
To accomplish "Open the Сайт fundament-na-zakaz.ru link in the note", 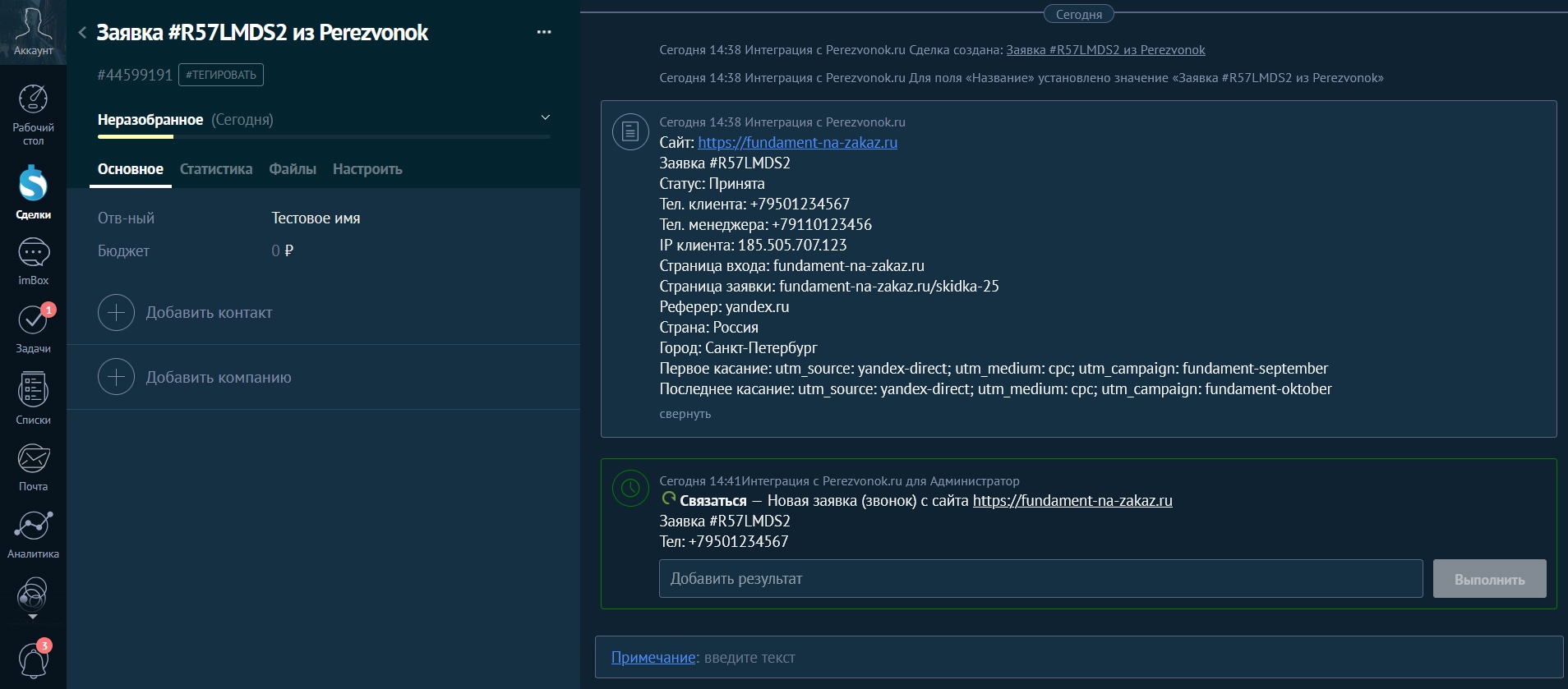I will [797, 143].
